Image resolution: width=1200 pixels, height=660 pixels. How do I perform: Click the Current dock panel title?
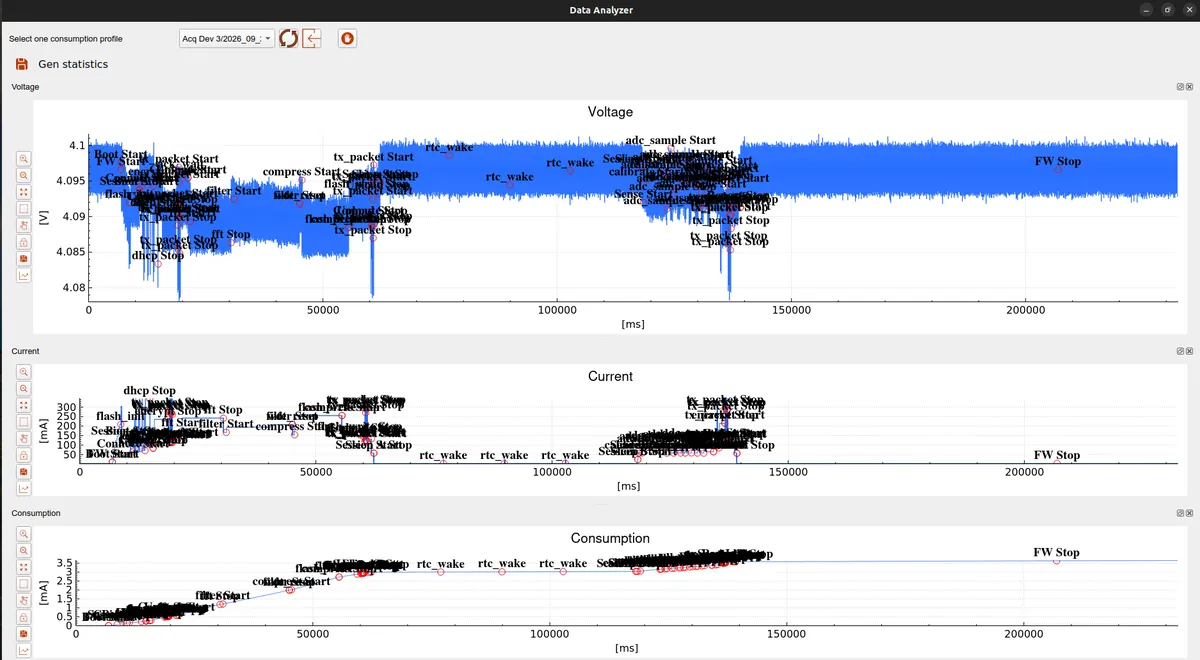point(25,351)
